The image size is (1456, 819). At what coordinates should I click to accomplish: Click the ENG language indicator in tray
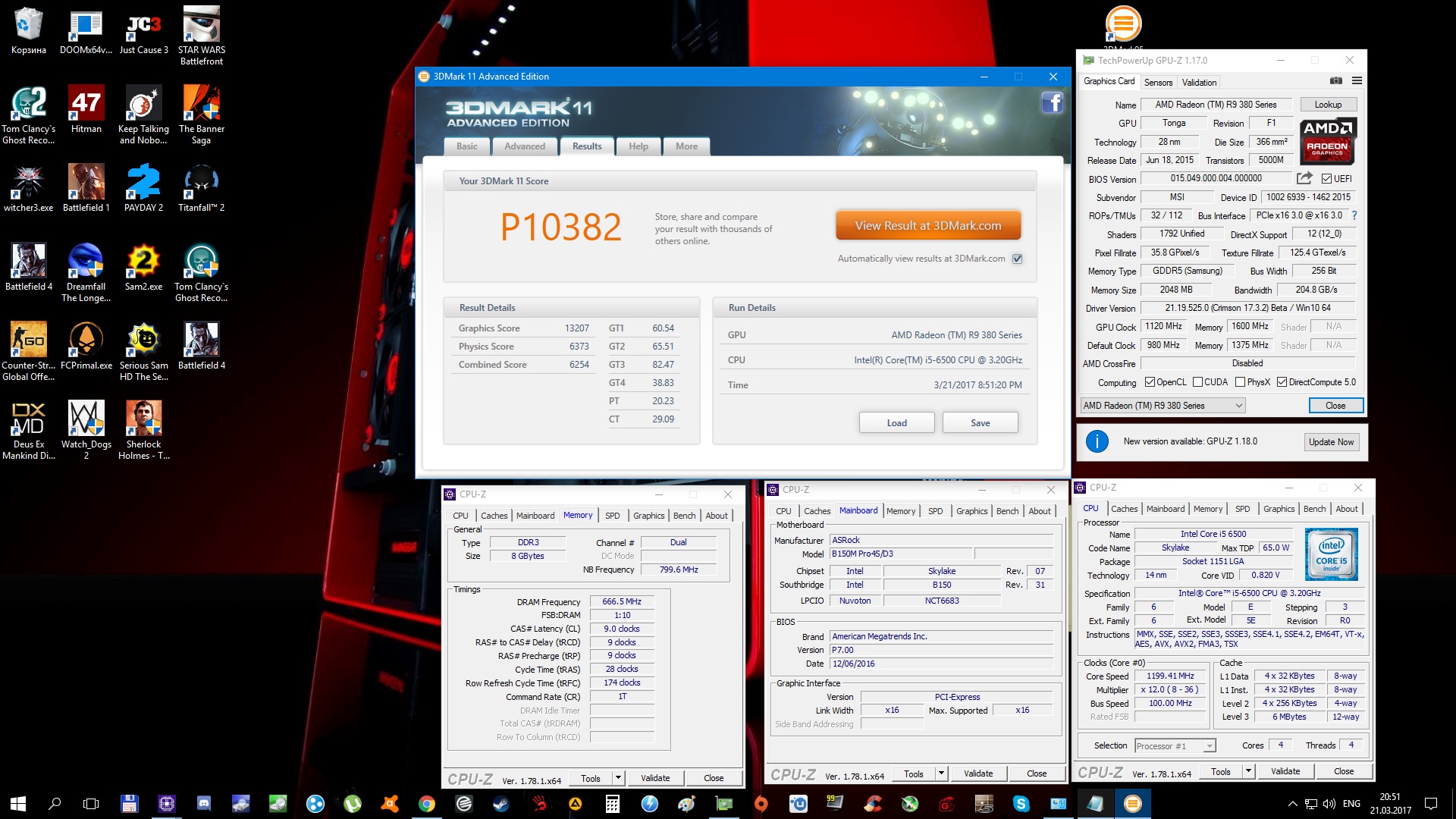1351,804
